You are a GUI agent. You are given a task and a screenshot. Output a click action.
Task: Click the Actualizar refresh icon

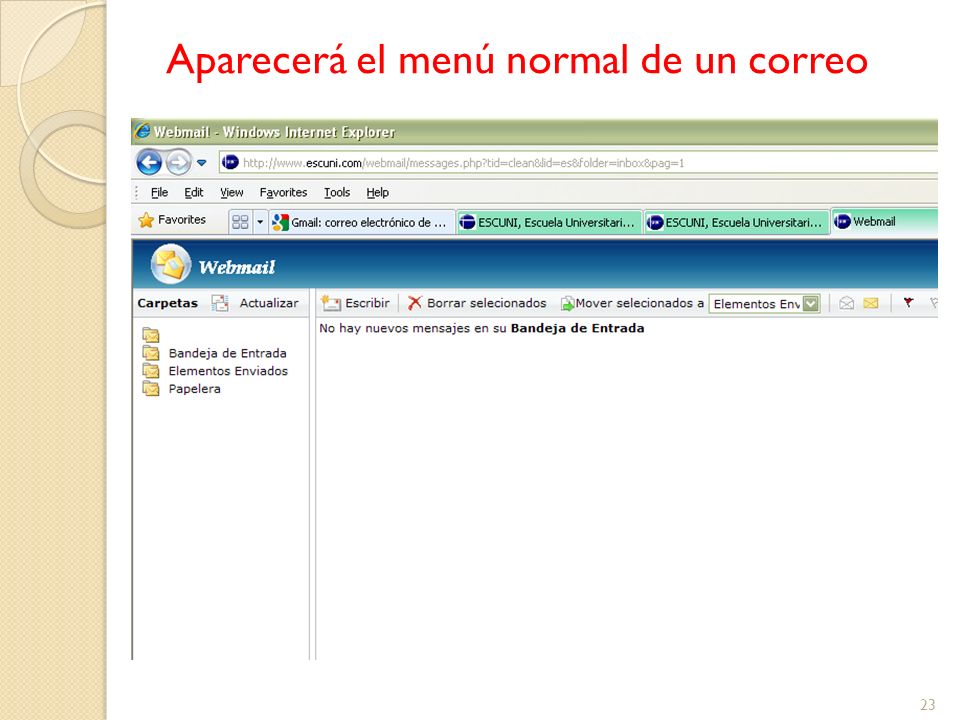tap(220, 303)
